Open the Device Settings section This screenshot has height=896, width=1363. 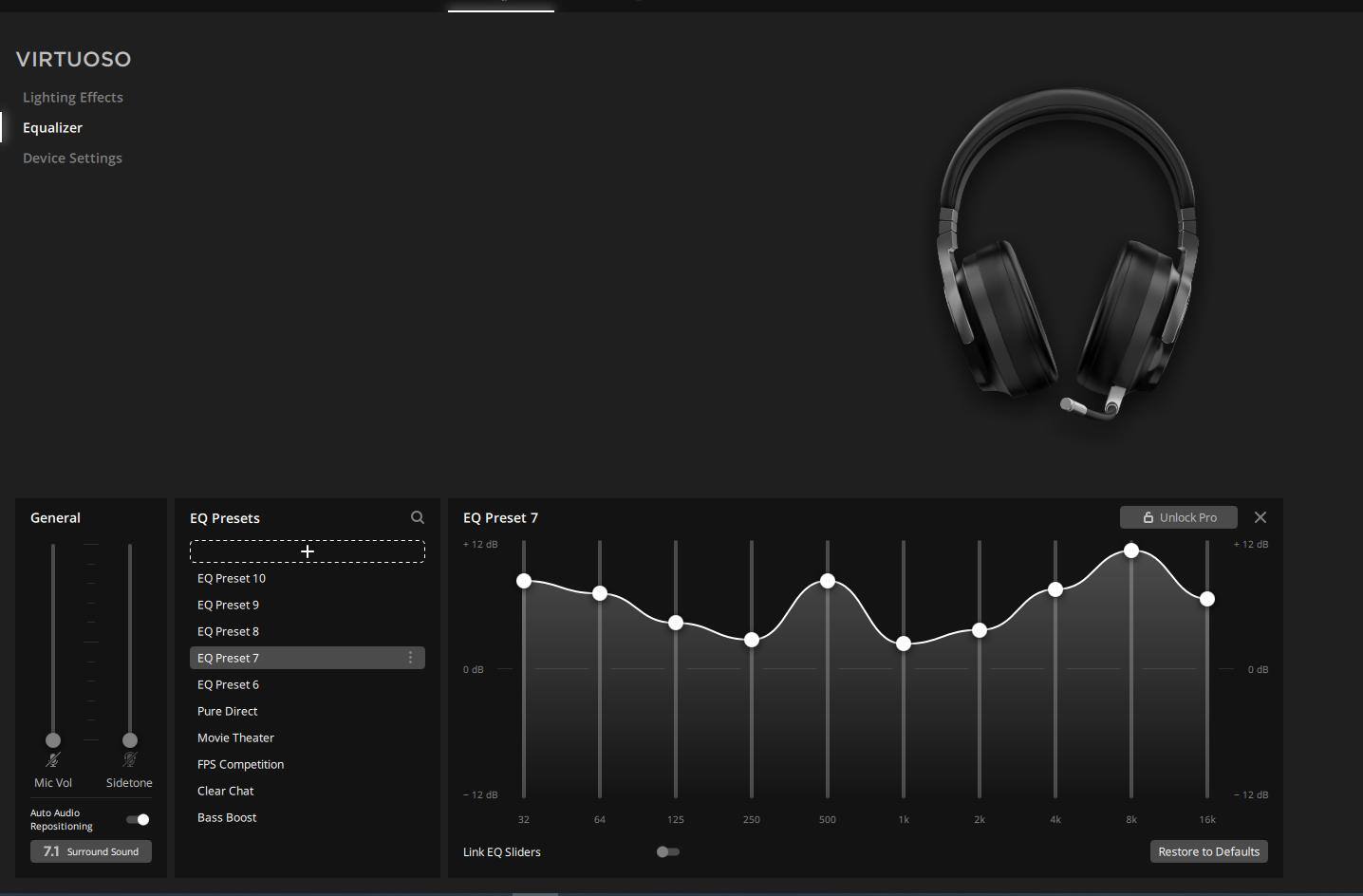[x=72, y=158]
